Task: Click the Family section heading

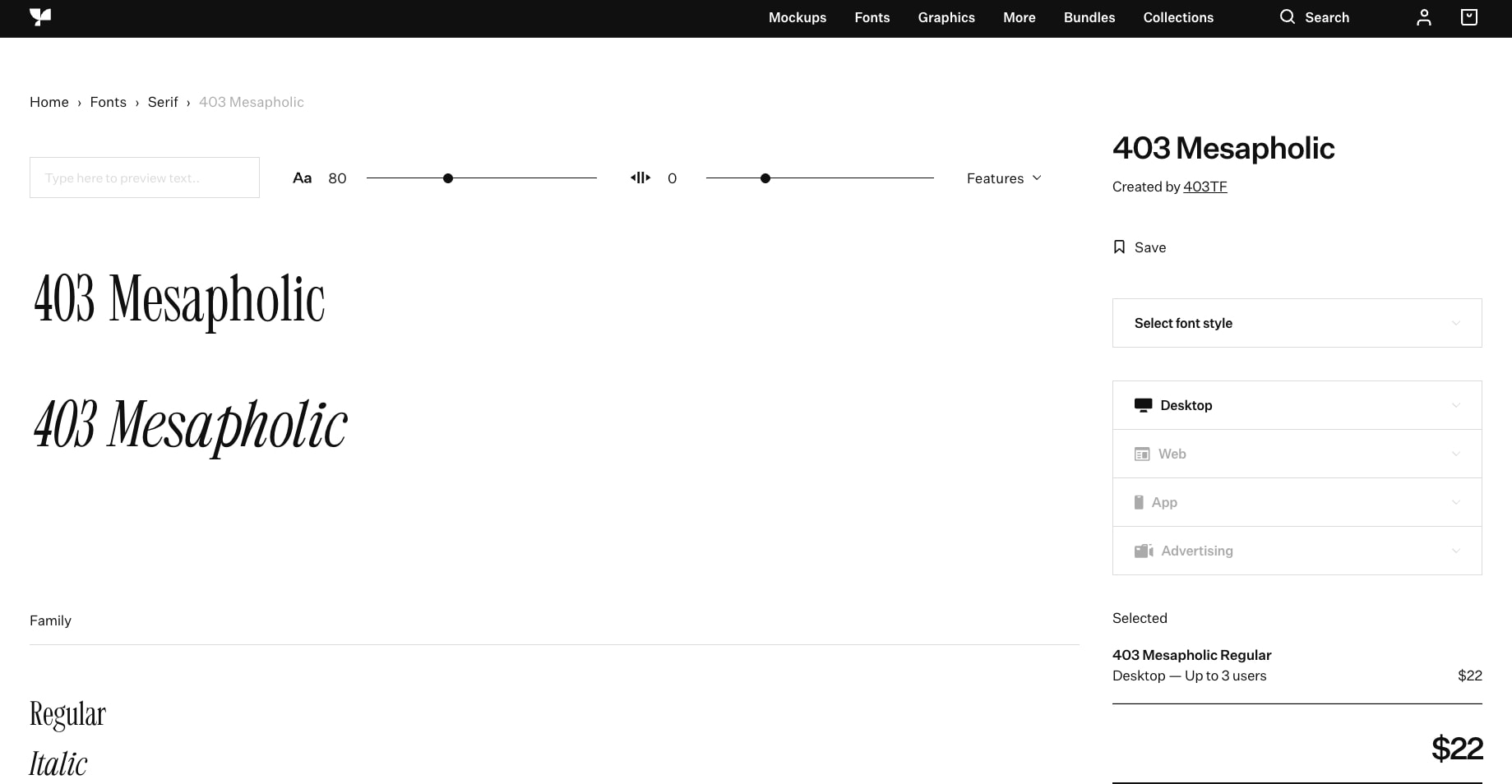Action: tap(50, 620)
